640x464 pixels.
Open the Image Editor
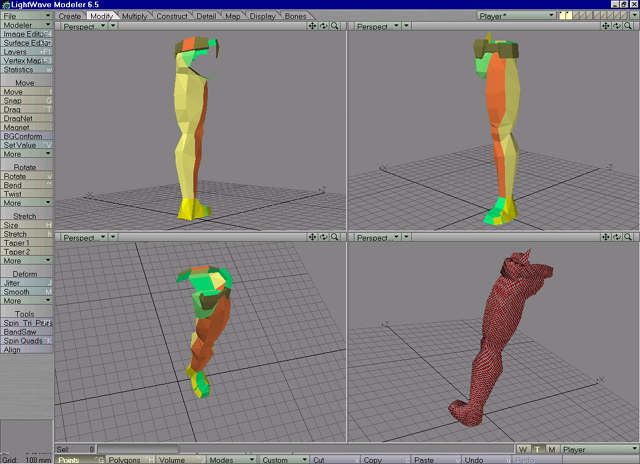coord(27,34)
